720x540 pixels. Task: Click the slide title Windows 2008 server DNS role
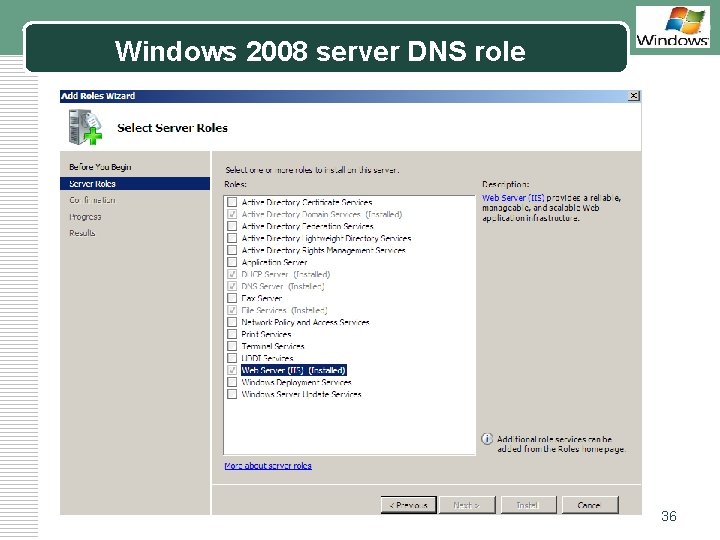(x=320, y=51)
